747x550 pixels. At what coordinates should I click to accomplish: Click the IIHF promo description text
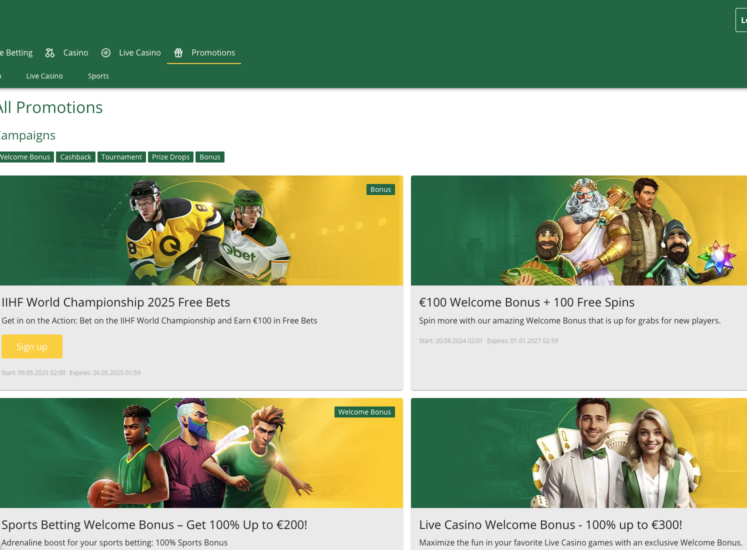[159, 321]
